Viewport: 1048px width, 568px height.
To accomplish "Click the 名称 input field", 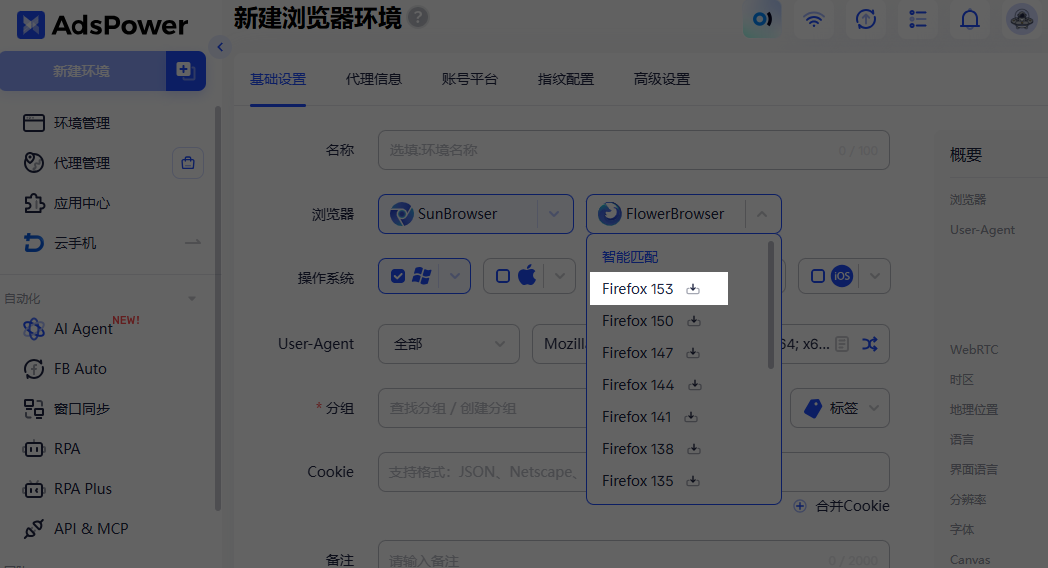I will [634, 150].
